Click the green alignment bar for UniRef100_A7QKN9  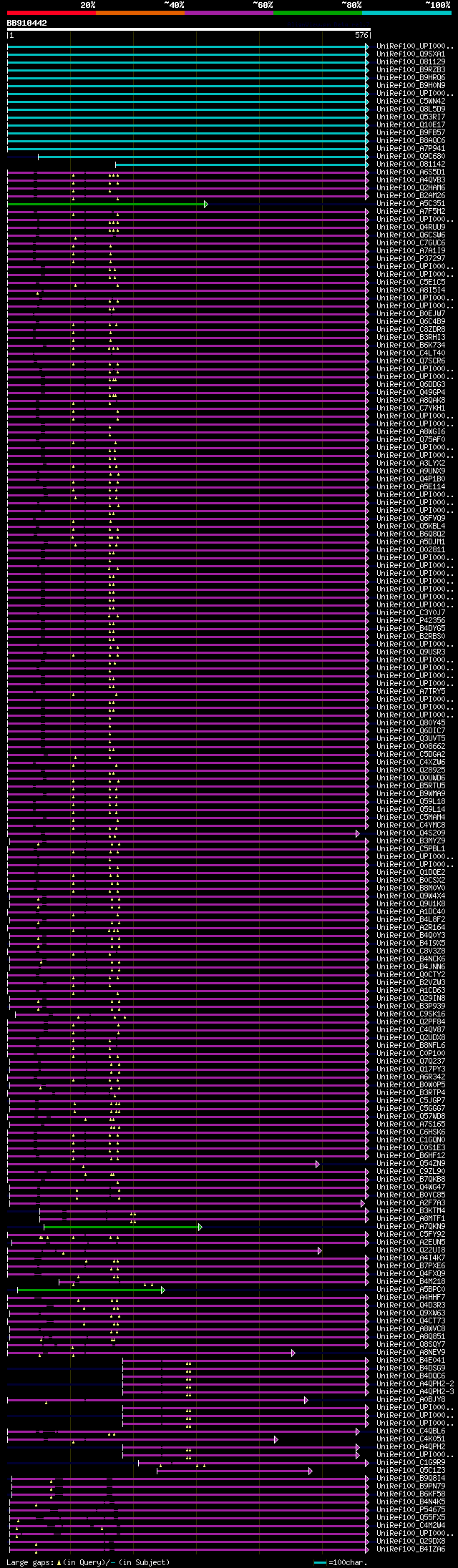tap(122, 1227)
